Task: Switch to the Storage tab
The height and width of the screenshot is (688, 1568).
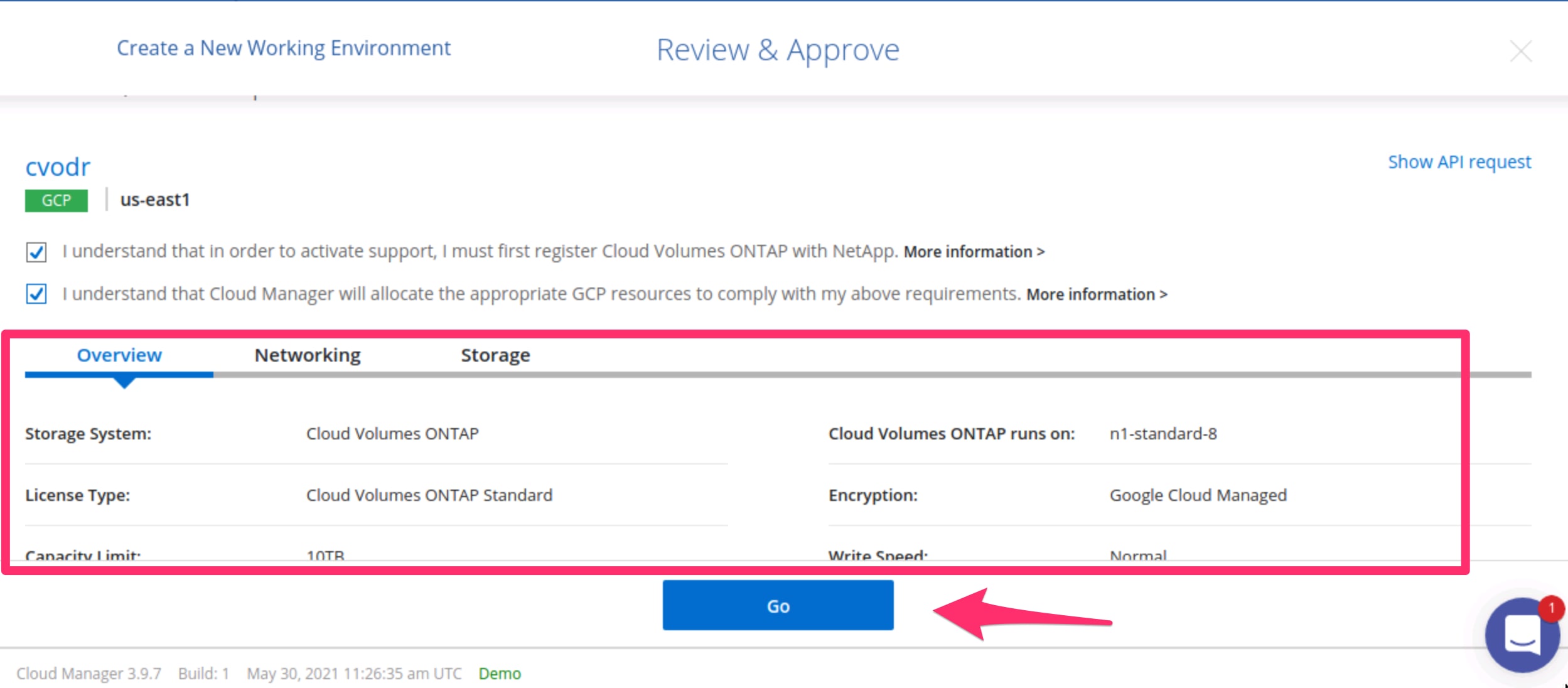Action: coord(495,355)
